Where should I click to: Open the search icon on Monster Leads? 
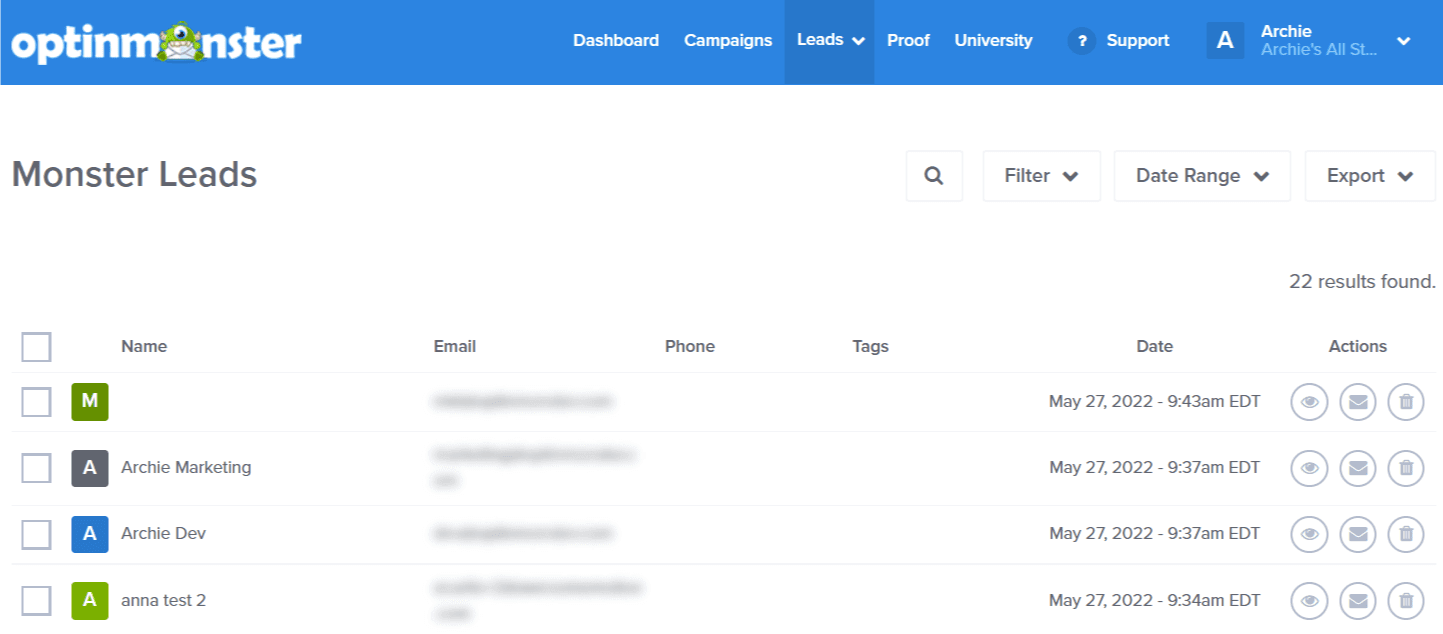[933, 175]
